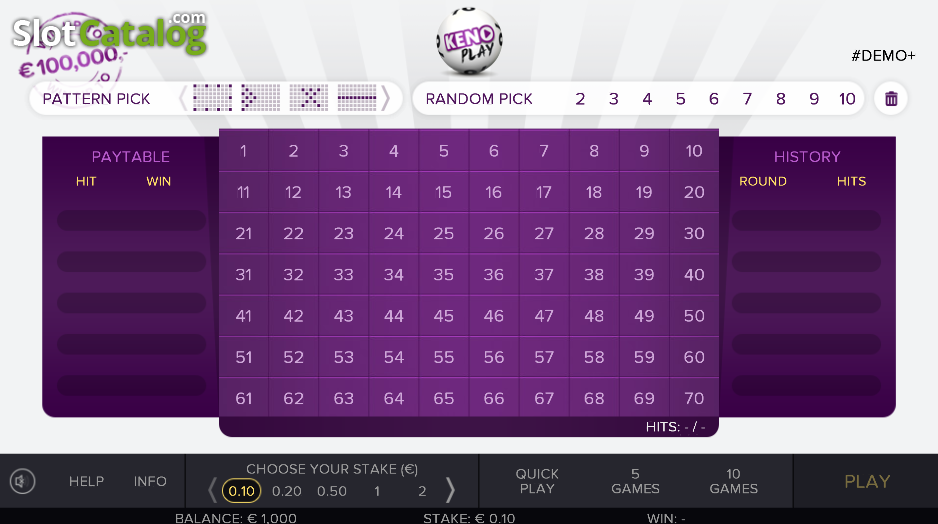Viewport: 938px width, 524px height.
Task: Pick number 35 on the Keno grid
Action: pos(443,275)
